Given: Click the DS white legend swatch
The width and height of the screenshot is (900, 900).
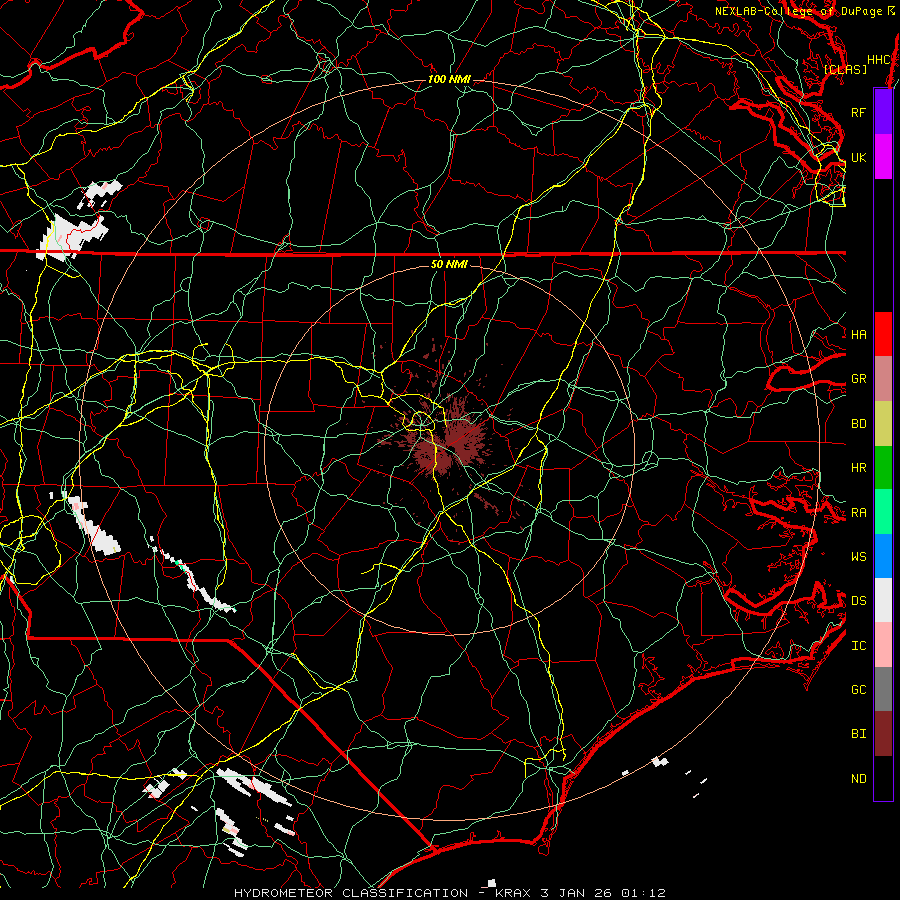Looking at the screenshot, I should pyautogui.click(x=883, y=600).
